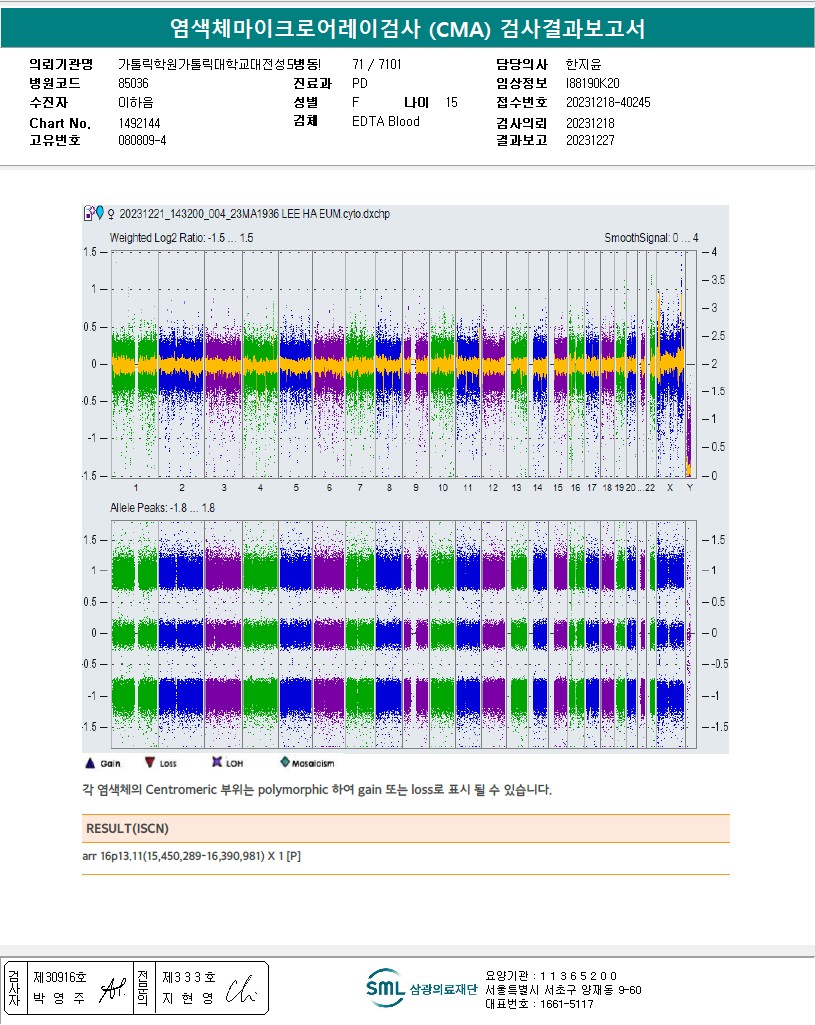Click the SML logo in the footer
Screen dimensions: 815x1025
point(385,988)
